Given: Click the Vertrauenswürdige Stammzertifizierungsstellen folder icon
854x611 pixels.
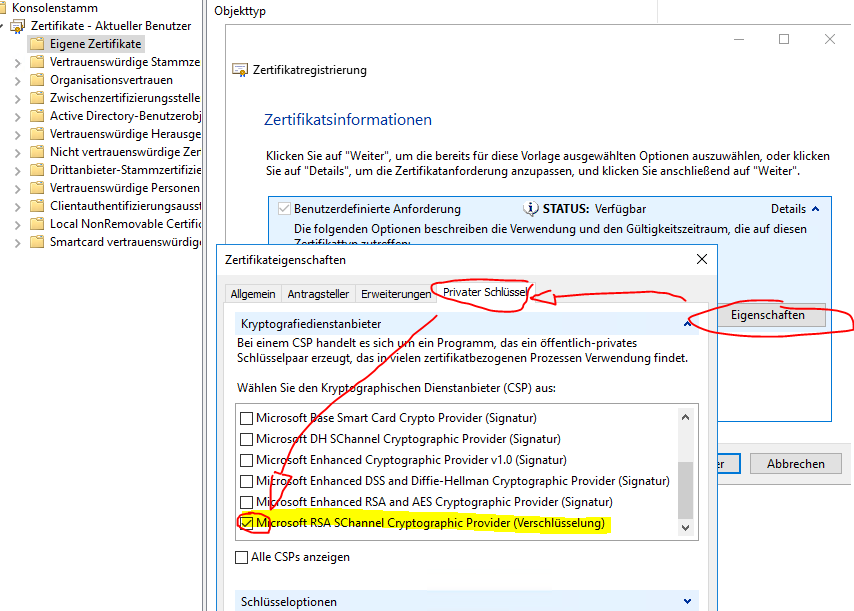Looking at the screenshot, I should [36, 62].
